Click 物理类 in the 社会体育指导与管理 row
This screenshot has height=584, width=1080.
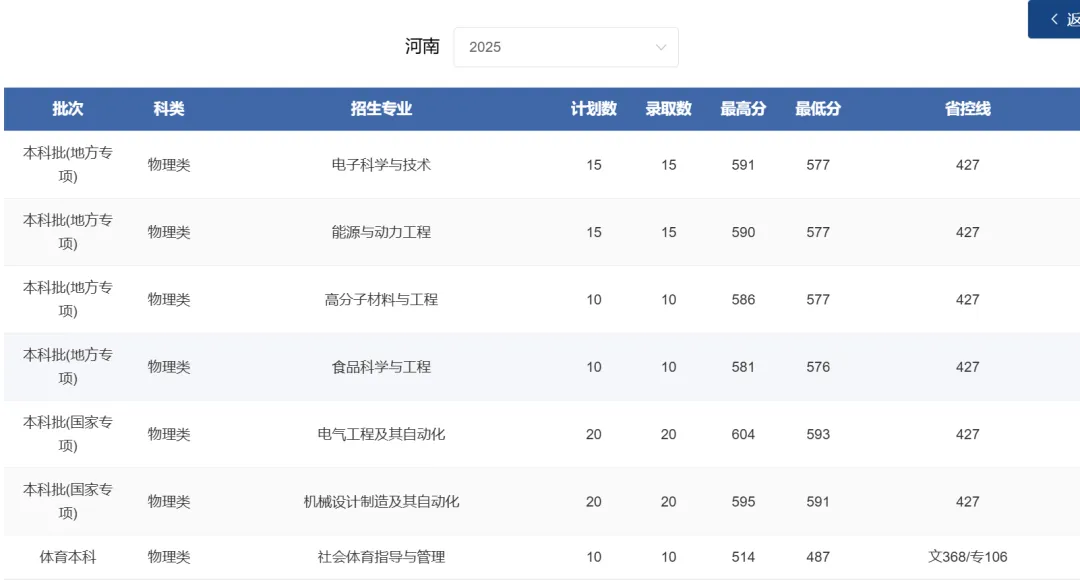169,557
